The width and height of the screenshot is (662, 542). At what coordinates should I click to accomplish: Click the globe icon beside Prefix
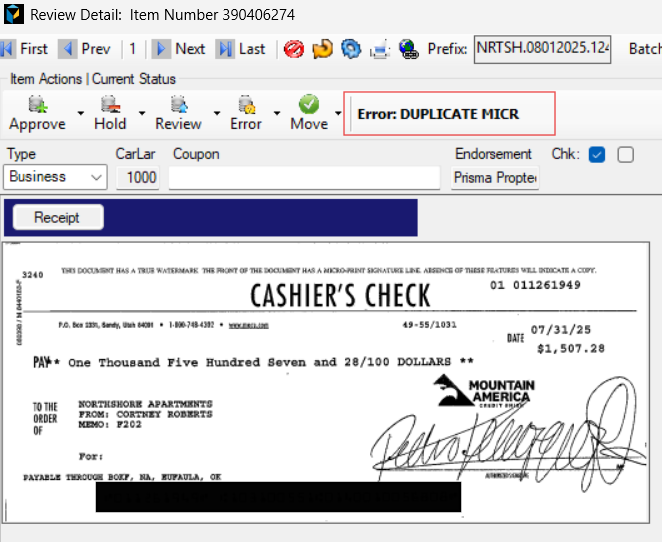pyautogui.click(x=408, y=49)
